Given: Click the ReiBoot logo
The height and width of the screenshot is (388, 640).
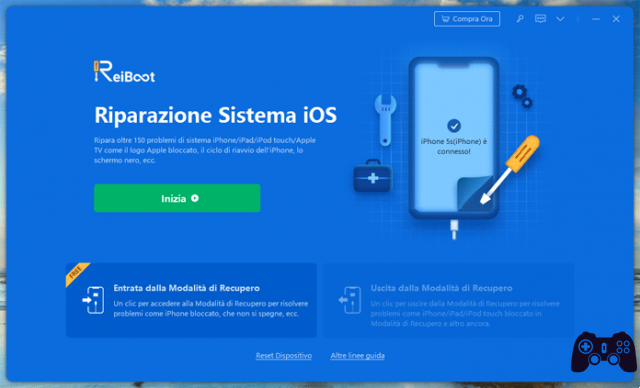Looking at the screenshot, I should point(124,72).
